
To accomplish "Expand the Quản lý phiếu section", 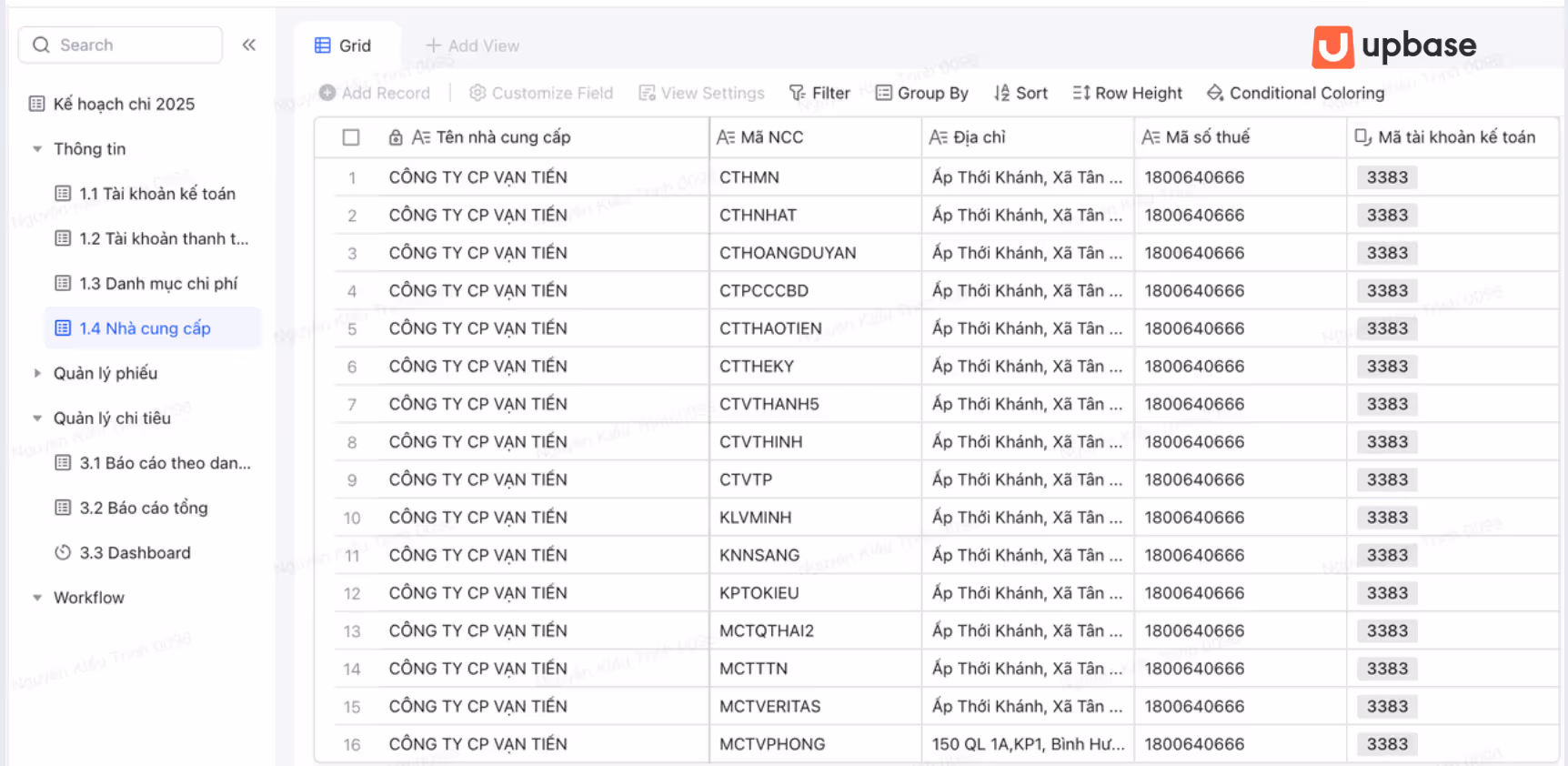I will tap(37, 373).
